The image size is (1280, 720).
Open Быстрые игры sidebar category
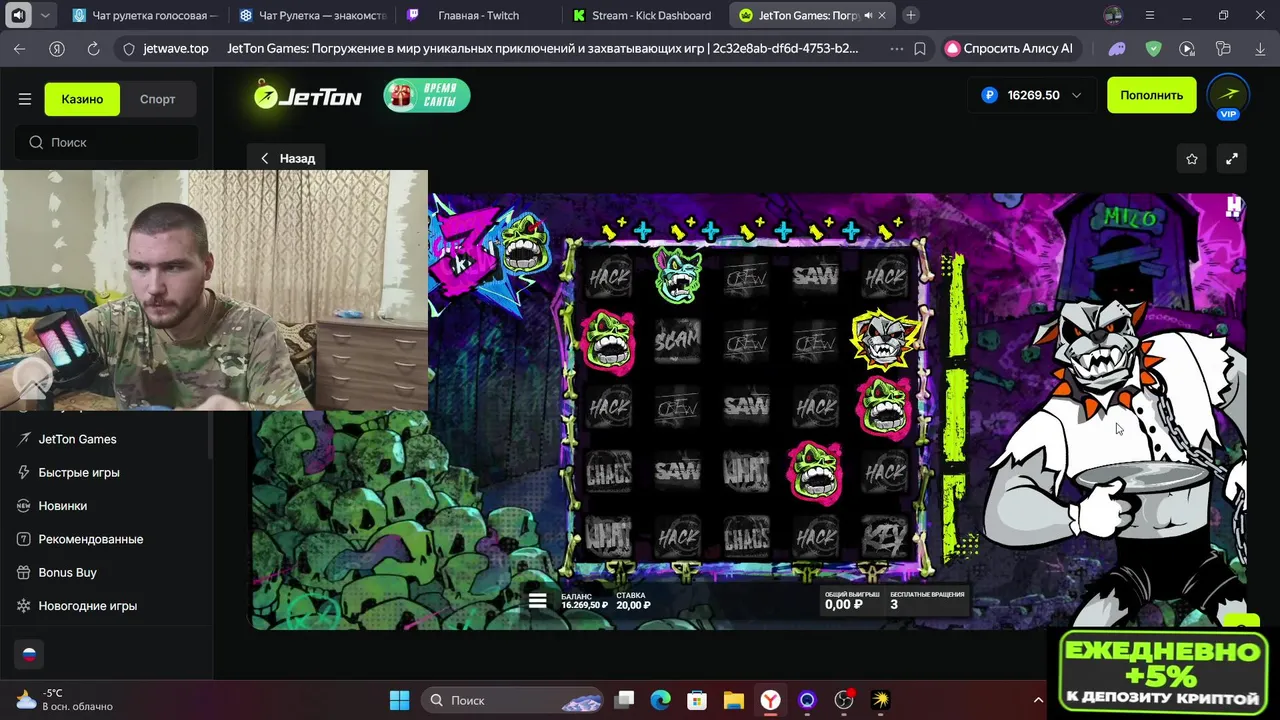tap(79, 472)
